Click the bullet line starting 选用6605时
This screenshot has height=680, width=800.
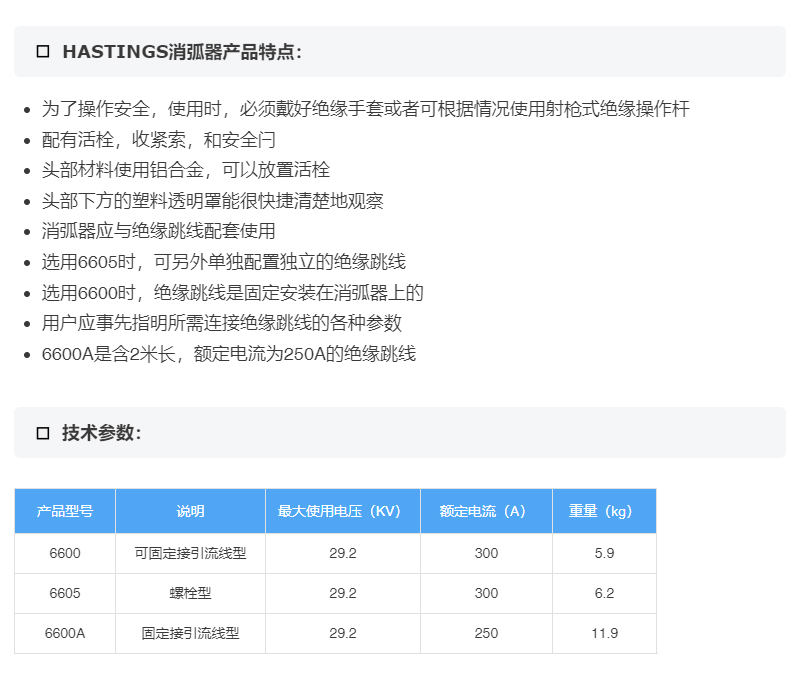click(224, 262)
